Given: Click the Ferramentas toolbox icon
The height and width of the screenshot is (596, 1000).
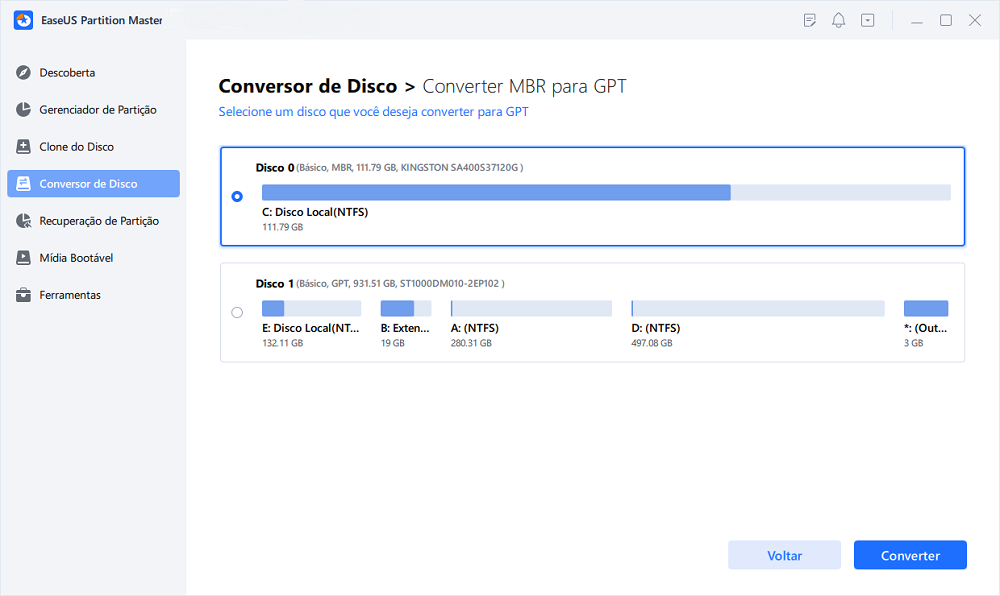Looking at the screenshot, I should [24, 295].
